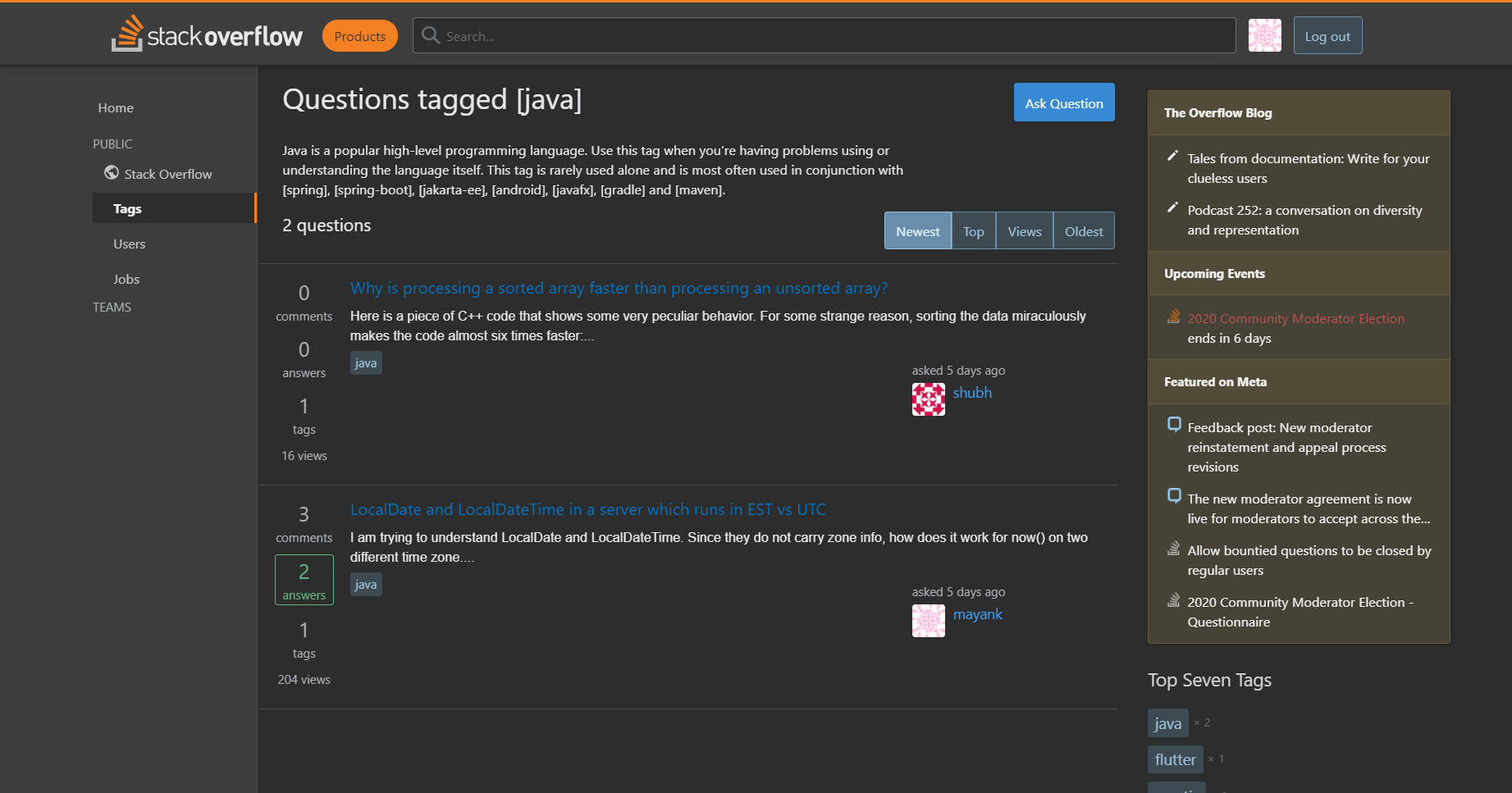Screen dimensions: 1512x793
Task: Select the globe icon beside Stack Overflow
Action: (111, 173)
